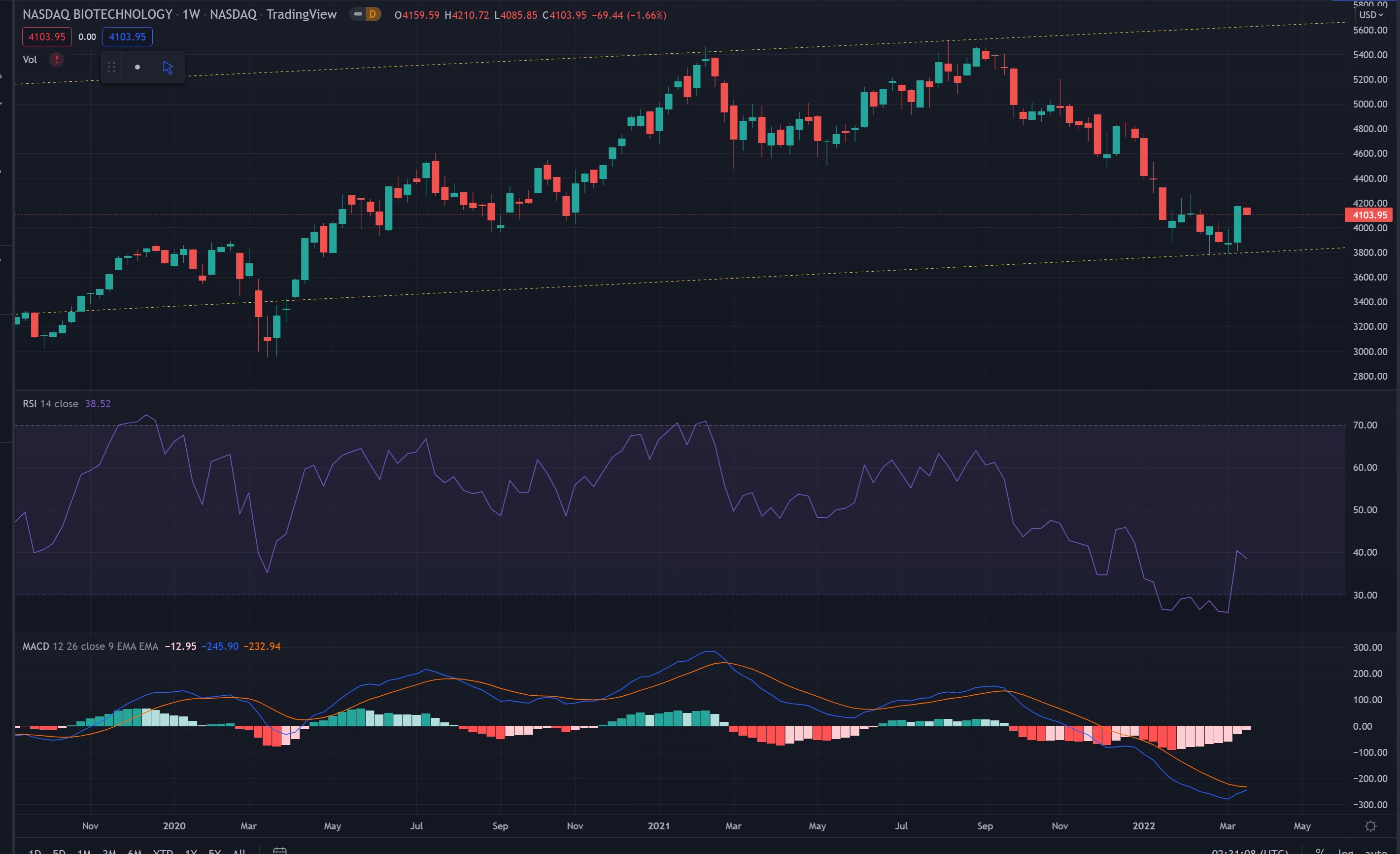Image resolution: width=1400 pixels, height=854 pixels.
Task: Click the 1W interval label in title
Action: pyautogui.click(x=191, y=14)
